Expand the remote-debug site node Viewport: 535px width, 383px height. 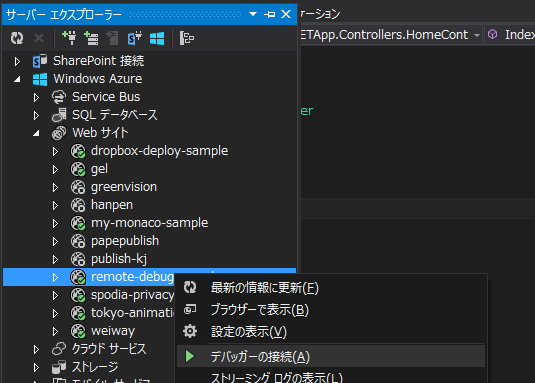(x=55, y=278)
